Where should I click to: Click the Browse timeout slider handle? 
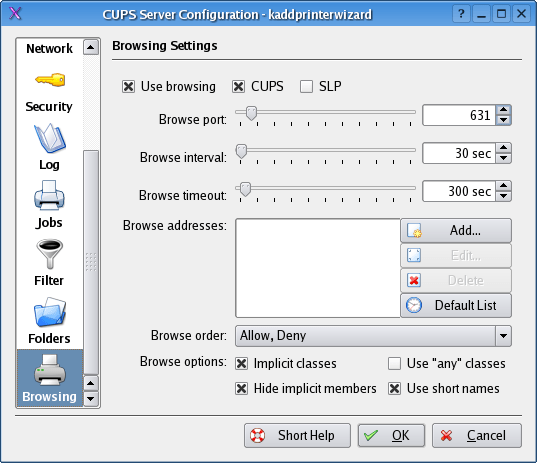click(x=245, y=189)
